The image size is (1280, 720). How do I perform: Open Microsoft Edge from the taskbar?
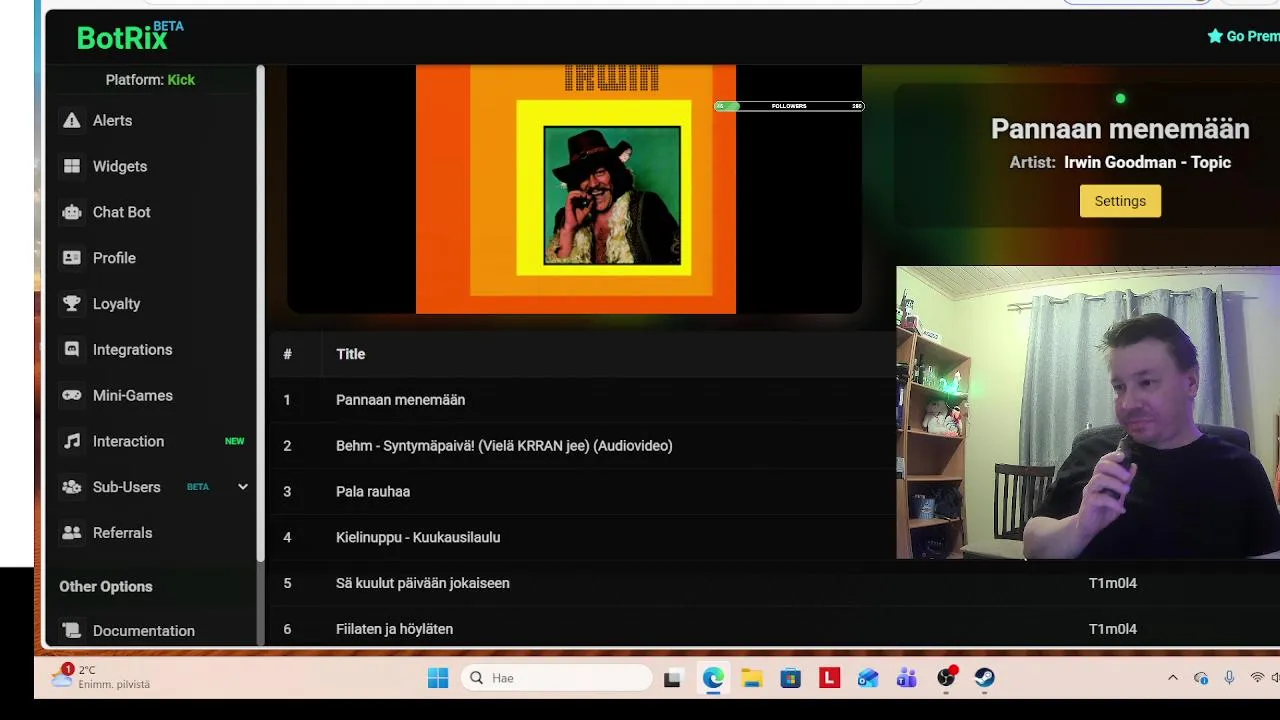(713, 678)
